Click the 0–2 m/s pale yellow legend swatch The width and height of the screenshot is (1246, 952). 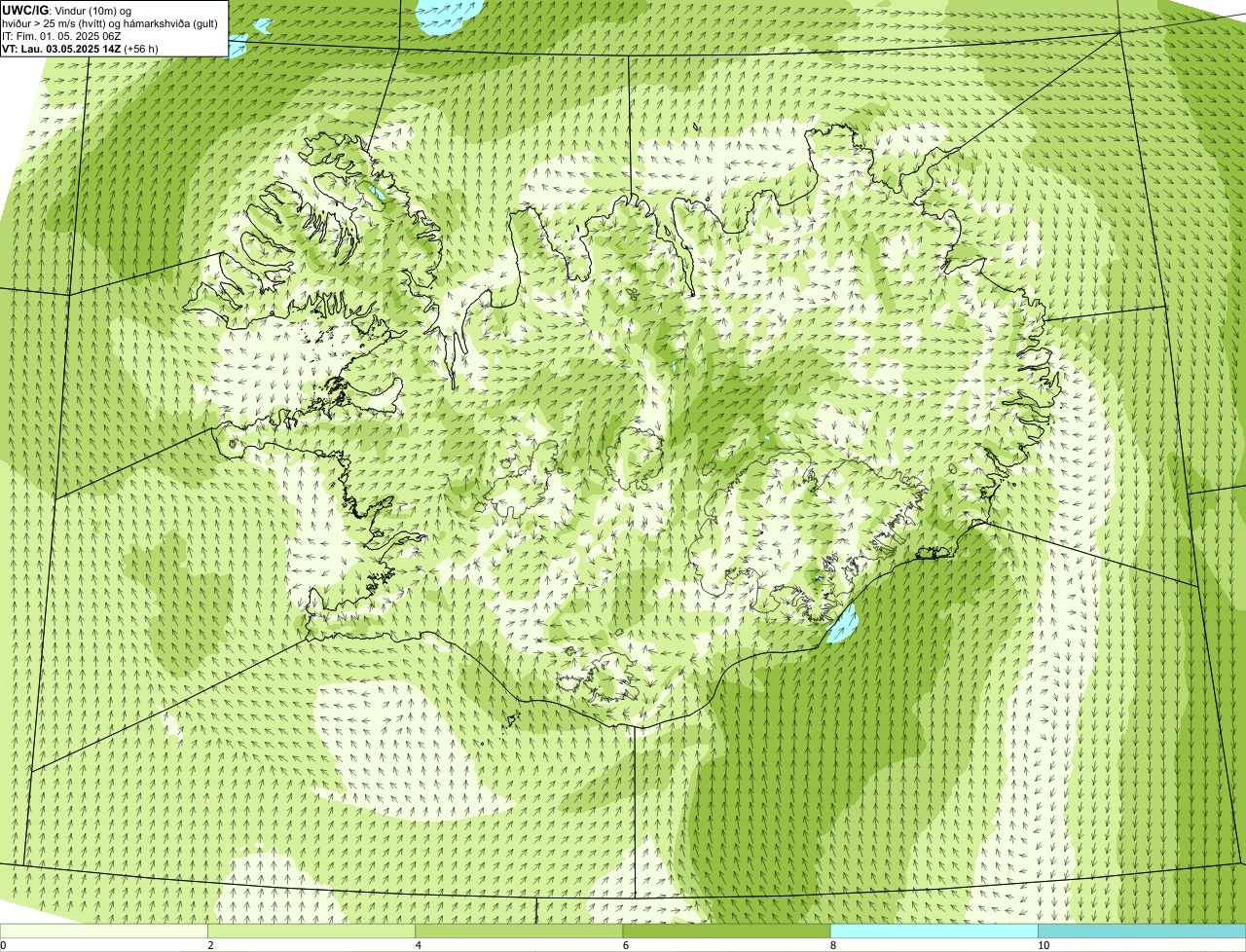pyautogui.click(x=104, y=932)
